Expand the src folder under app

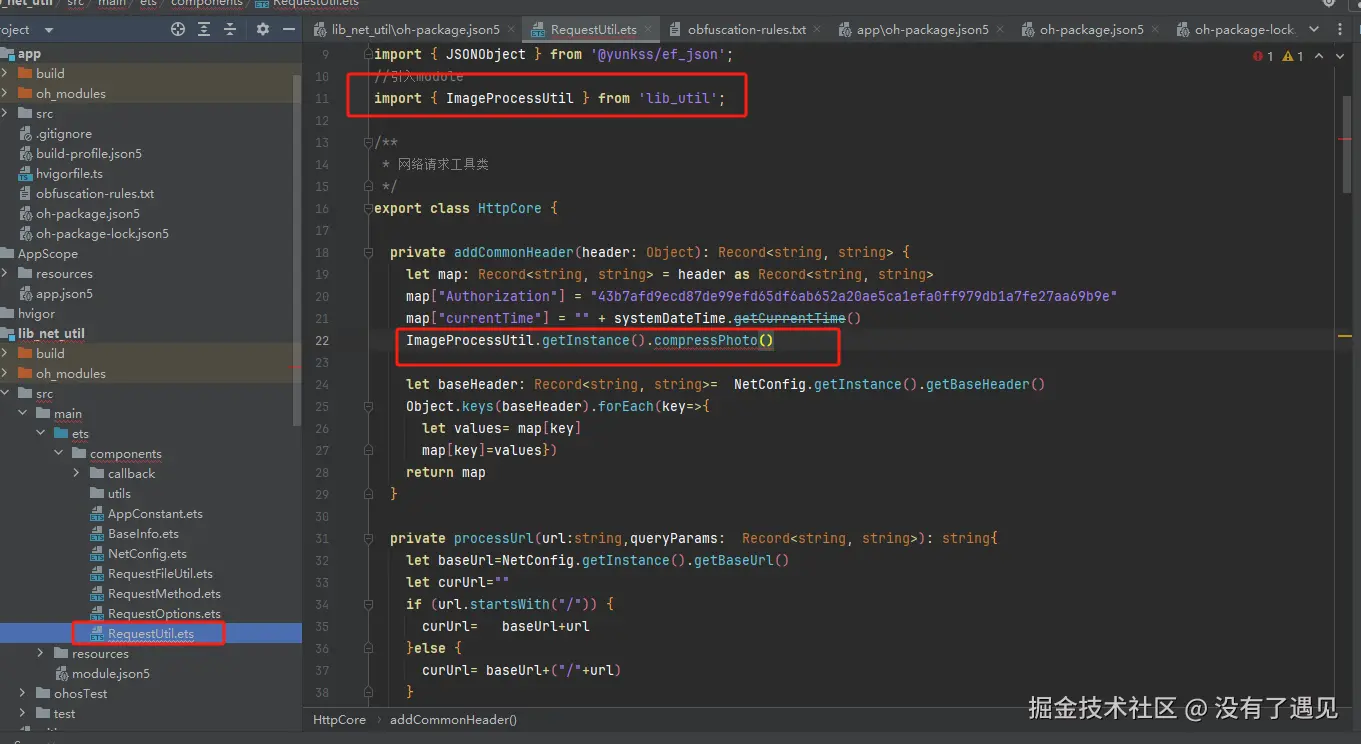point(5,113)
